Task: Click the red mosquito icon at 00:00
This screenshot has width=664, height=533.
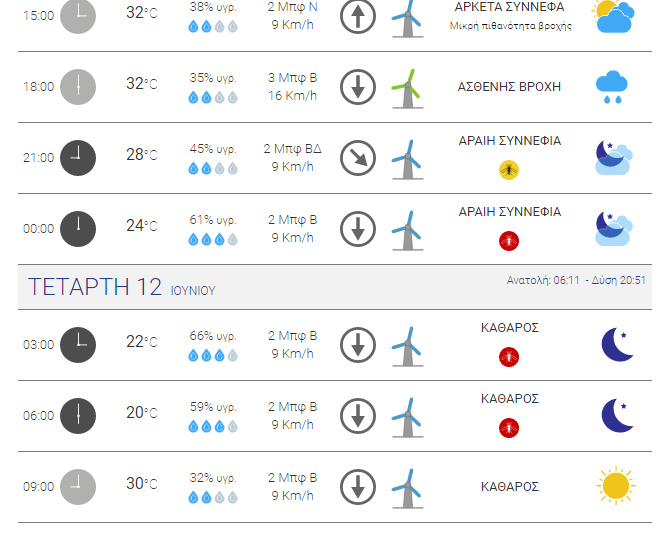Action: coord(509,241)
